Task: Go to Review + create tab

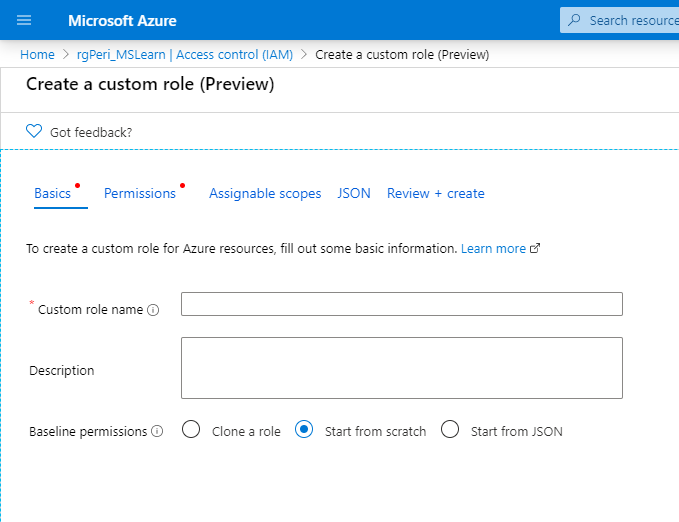Action: 436,194
